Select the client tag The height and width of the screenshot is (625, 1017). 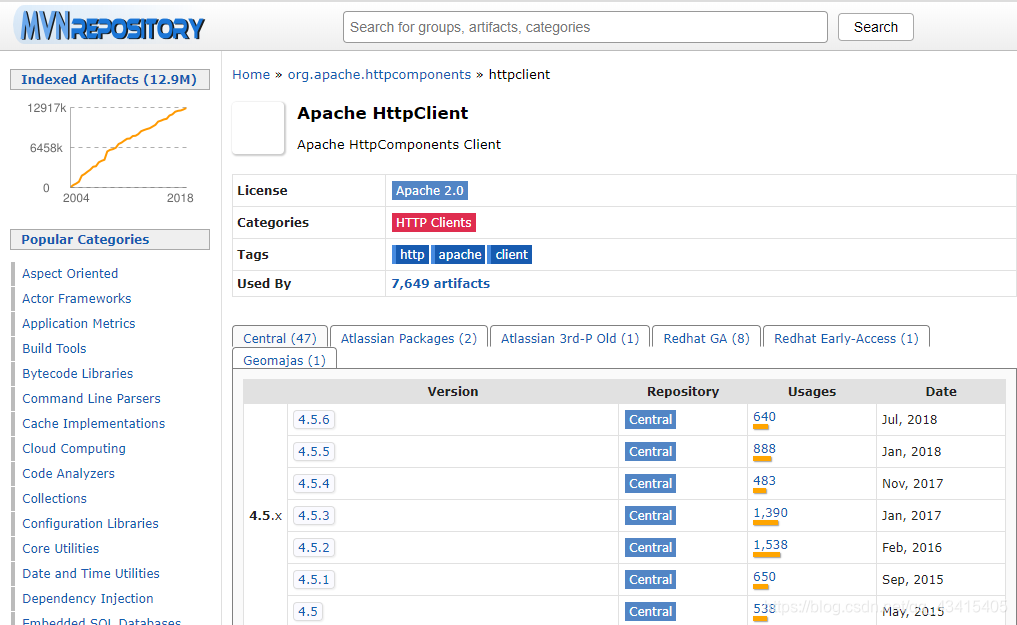(511, 254)
